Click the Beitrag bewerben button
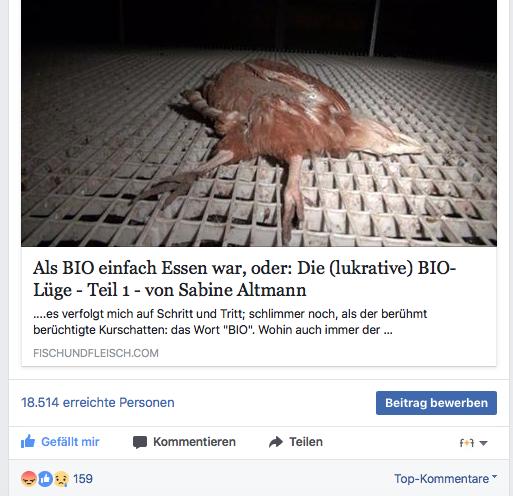The width and height of the screenshot is (513, 496). tap(436, 403)
